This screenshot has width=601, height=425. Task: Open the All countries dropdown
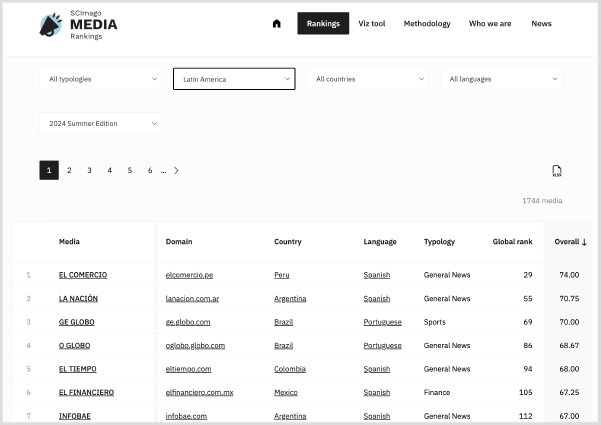[x=367, y=79]
